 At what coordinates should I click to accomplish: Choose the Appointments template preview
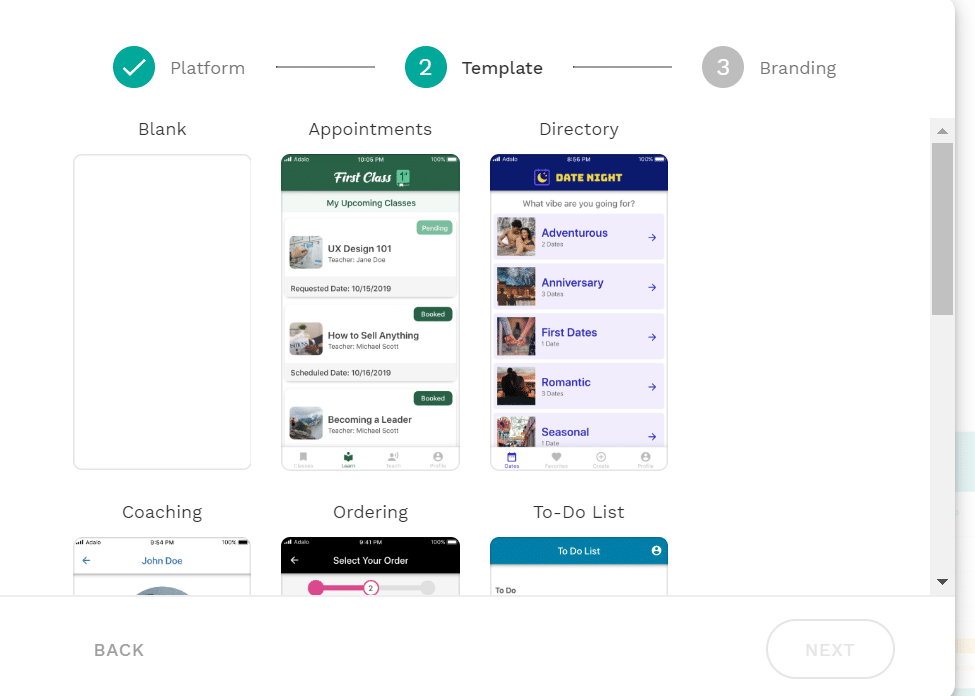pyautogui.click(x=371, y=312)
